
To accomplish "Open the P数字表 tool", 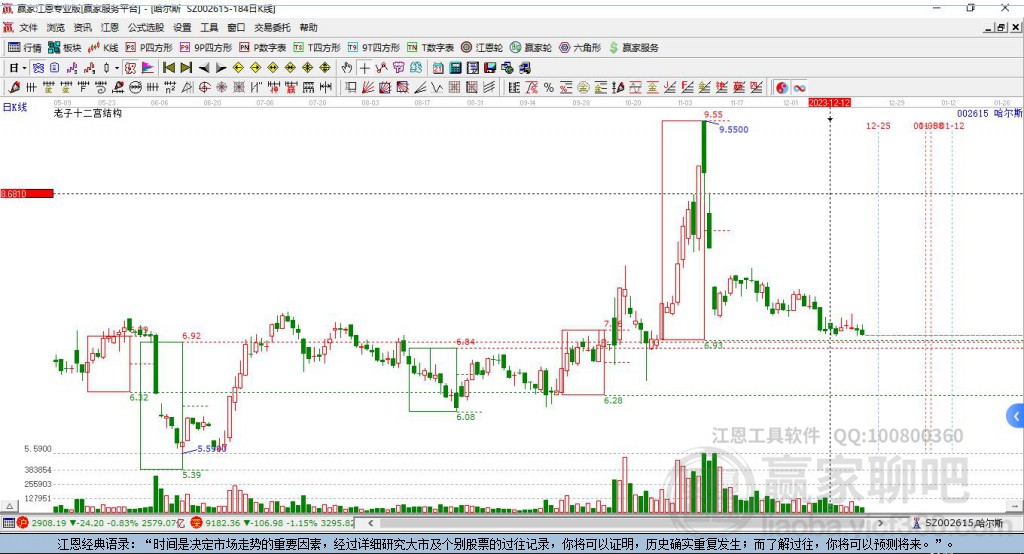I will coord(263,48).
